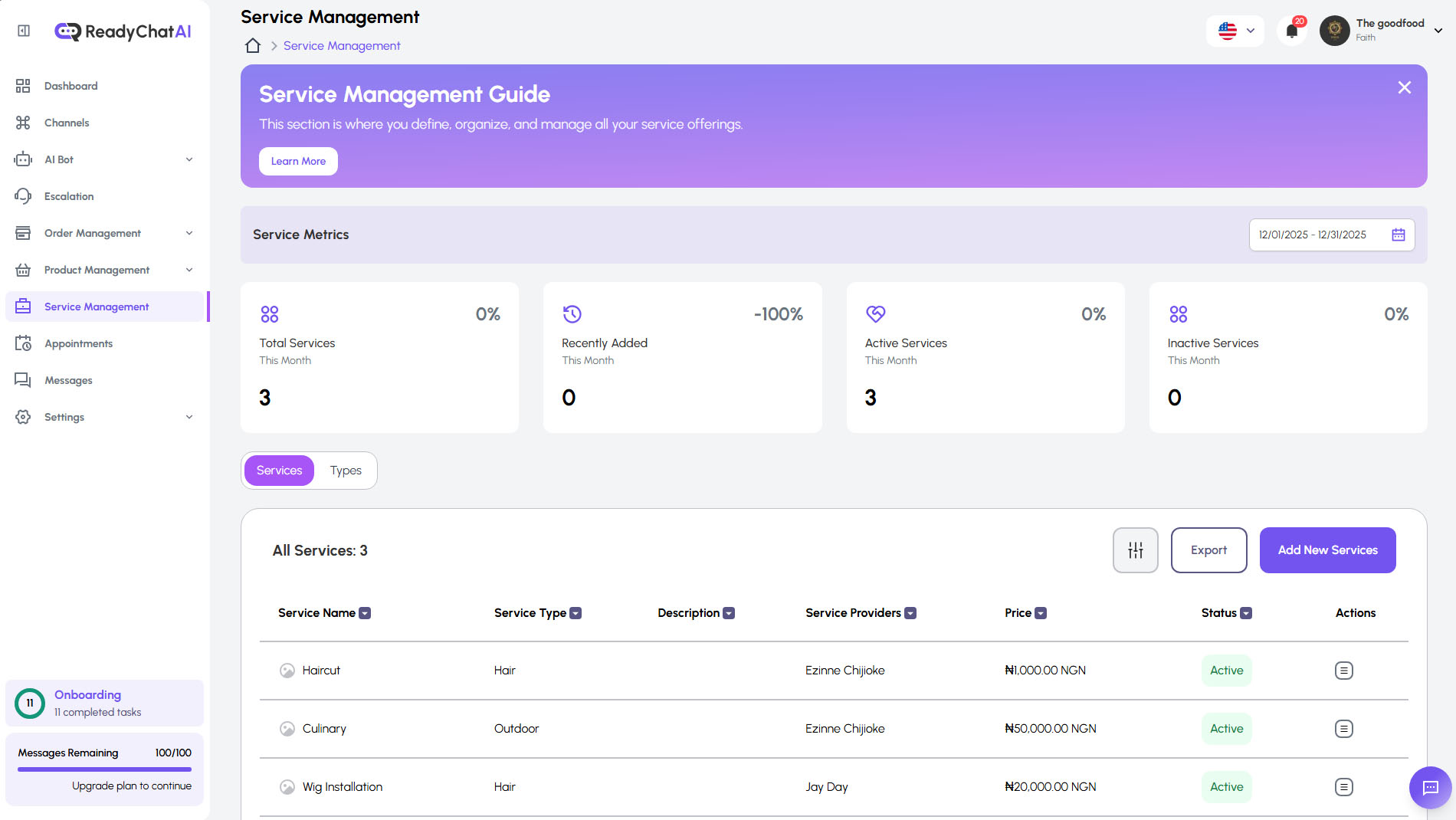Open the actions menu for Wig Installation

1345,786
